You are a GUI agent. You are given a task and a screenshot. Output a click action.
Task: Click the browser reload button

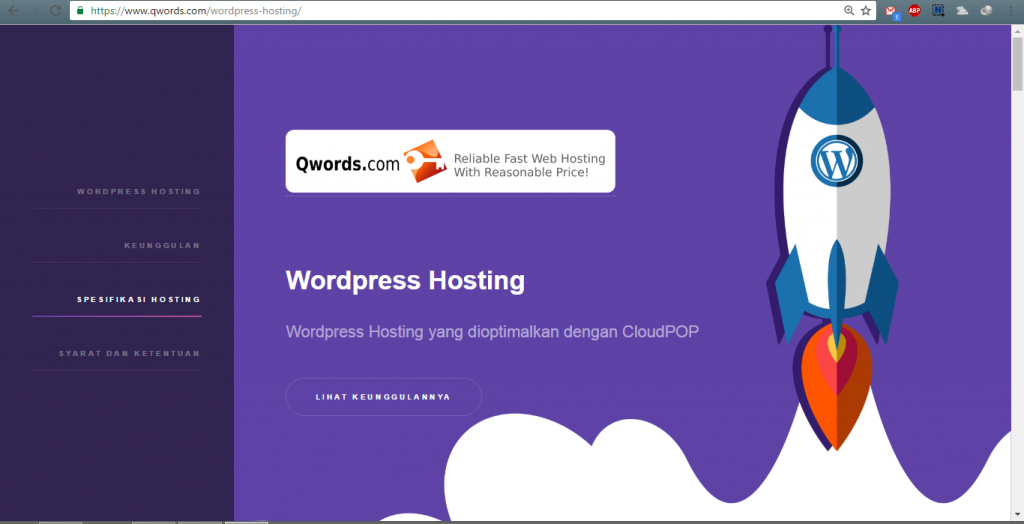point(55,11)
